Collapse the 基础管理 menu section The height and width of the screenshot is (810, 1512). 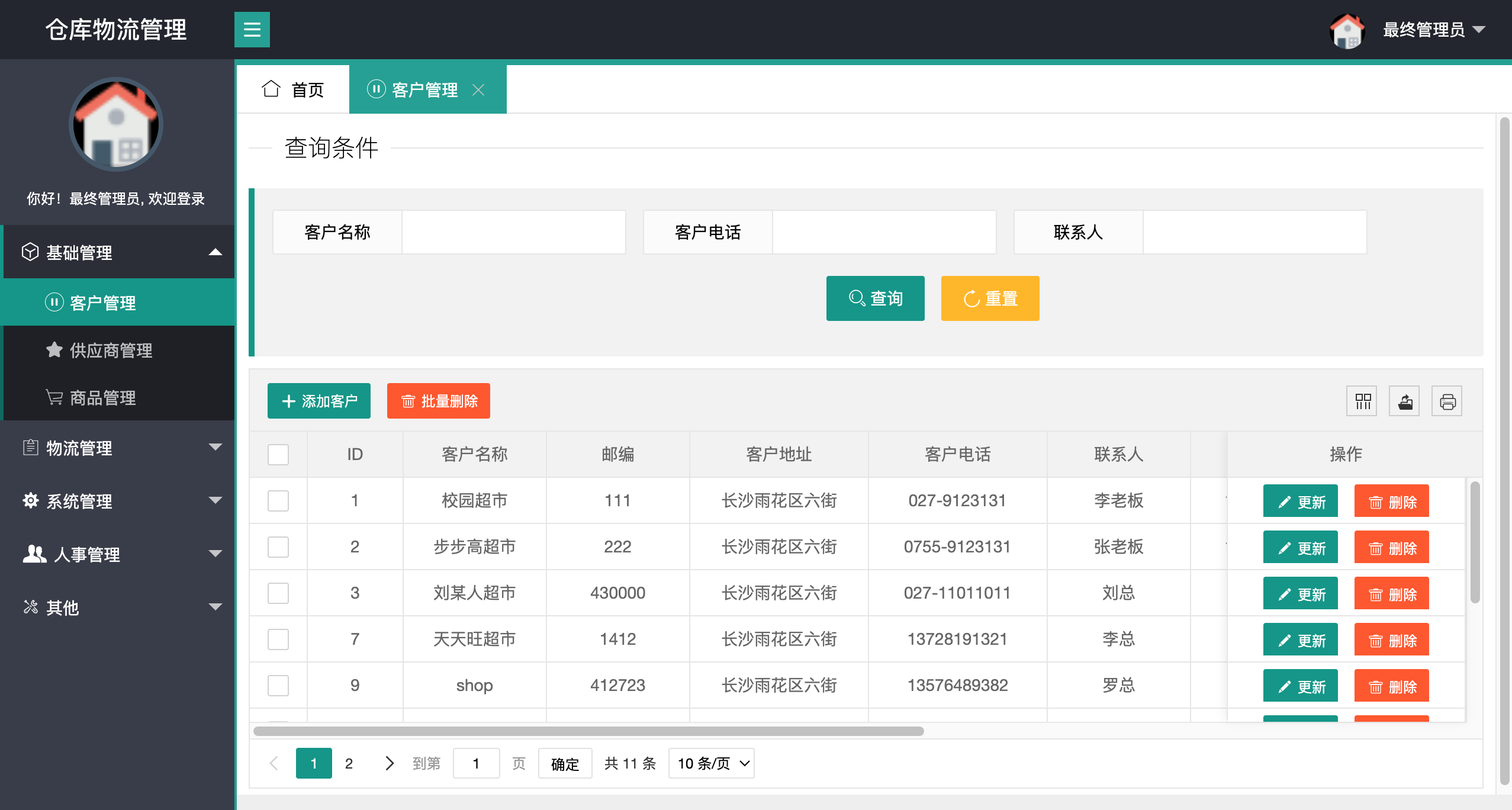tap(118, 252)
